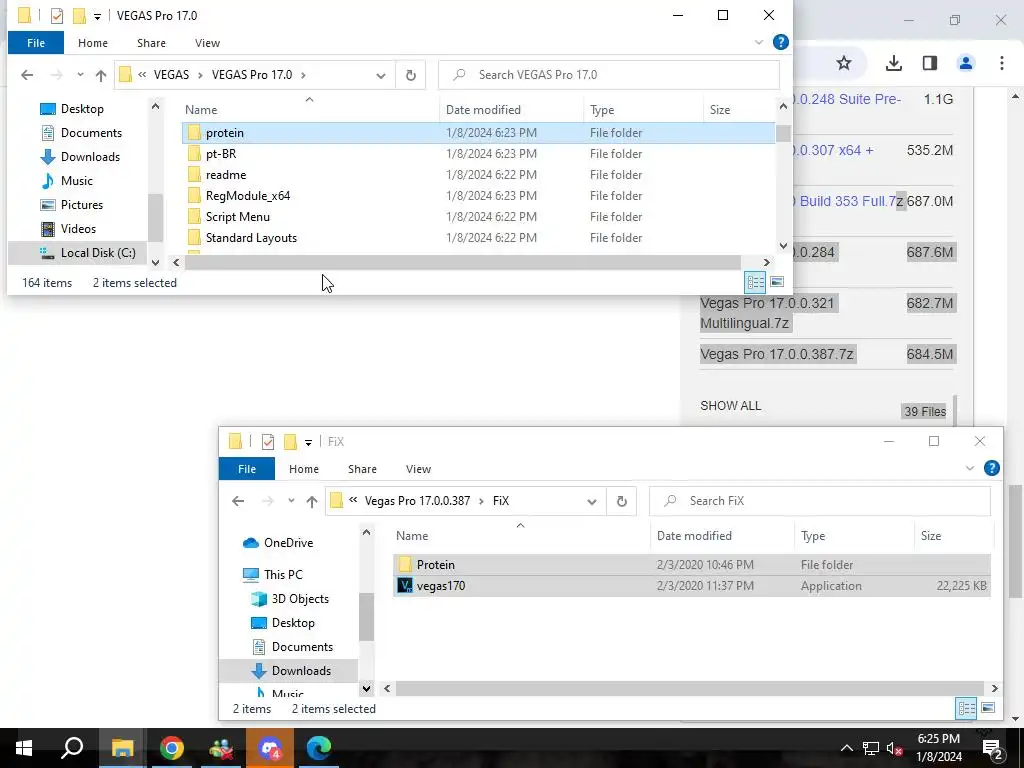Click the Search VEGAS Pro 17.0 field

coord(609,75)
